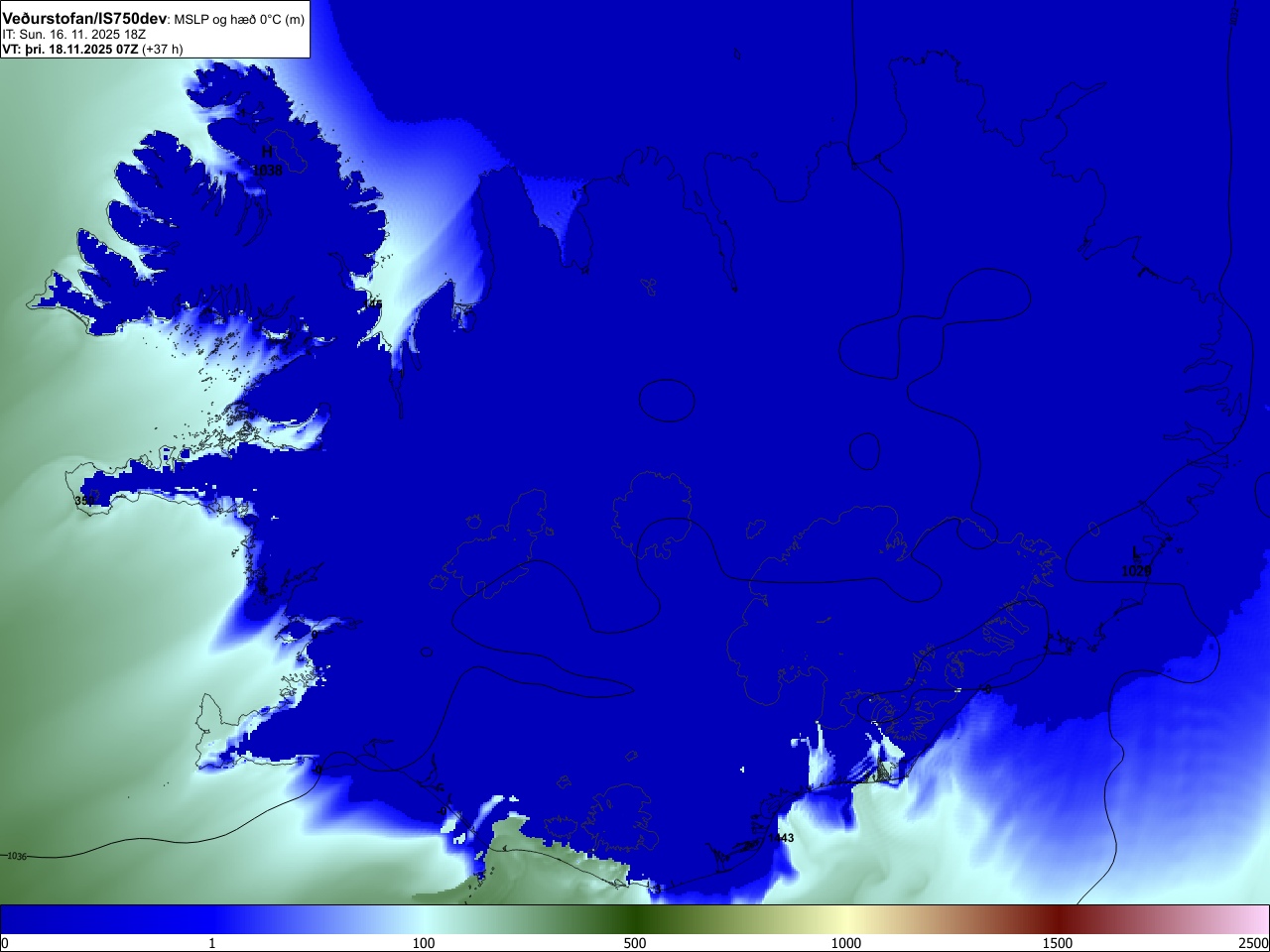Click the 'IT: Sun. 16. 11. 2025 18Z' line
The height and width of the screenshot is (952, 1270).
[74, 34]
